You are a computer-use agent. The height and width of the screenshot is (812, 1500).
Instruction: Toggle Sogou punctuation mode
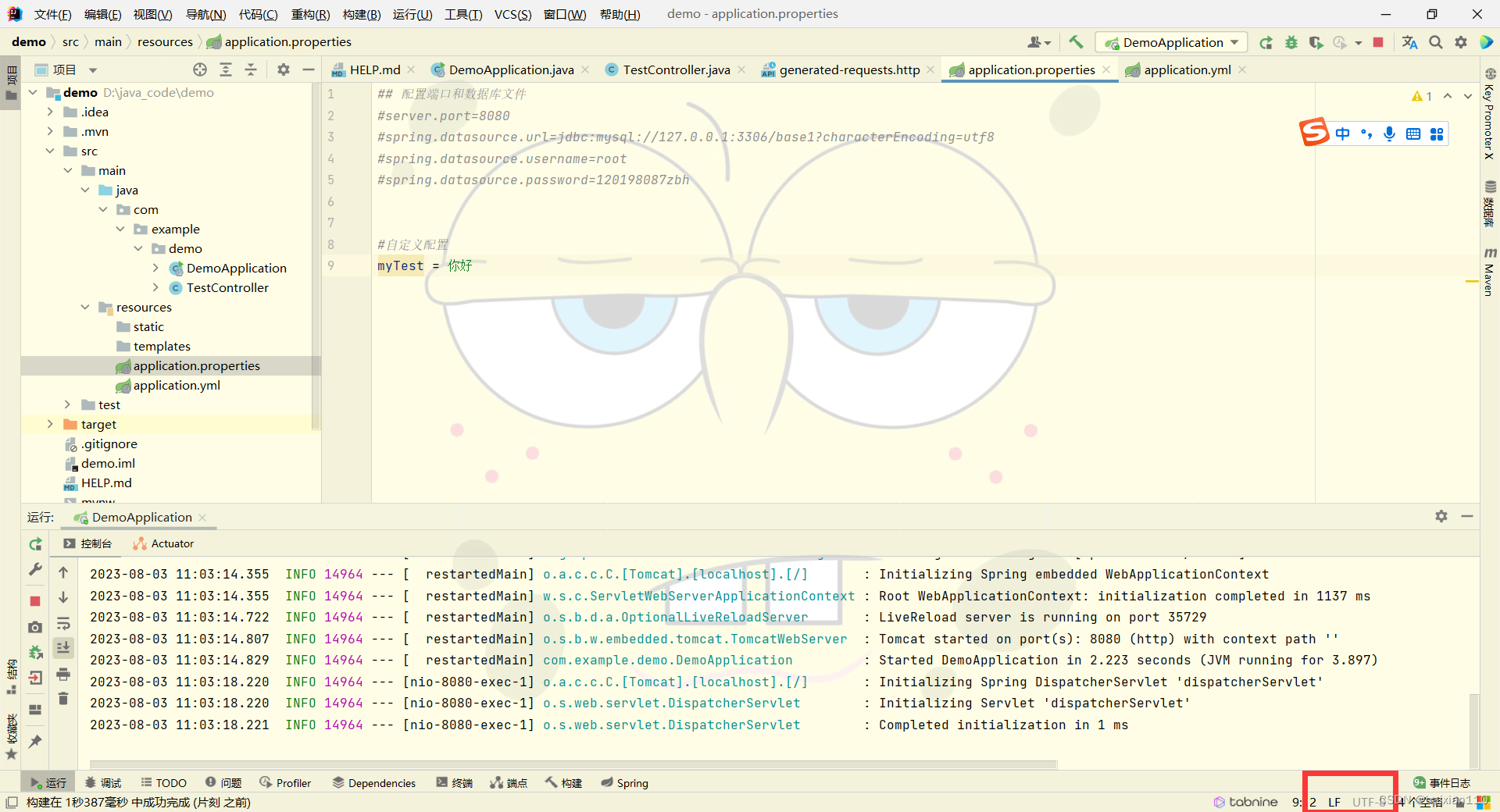click(x=1366, y=134)
